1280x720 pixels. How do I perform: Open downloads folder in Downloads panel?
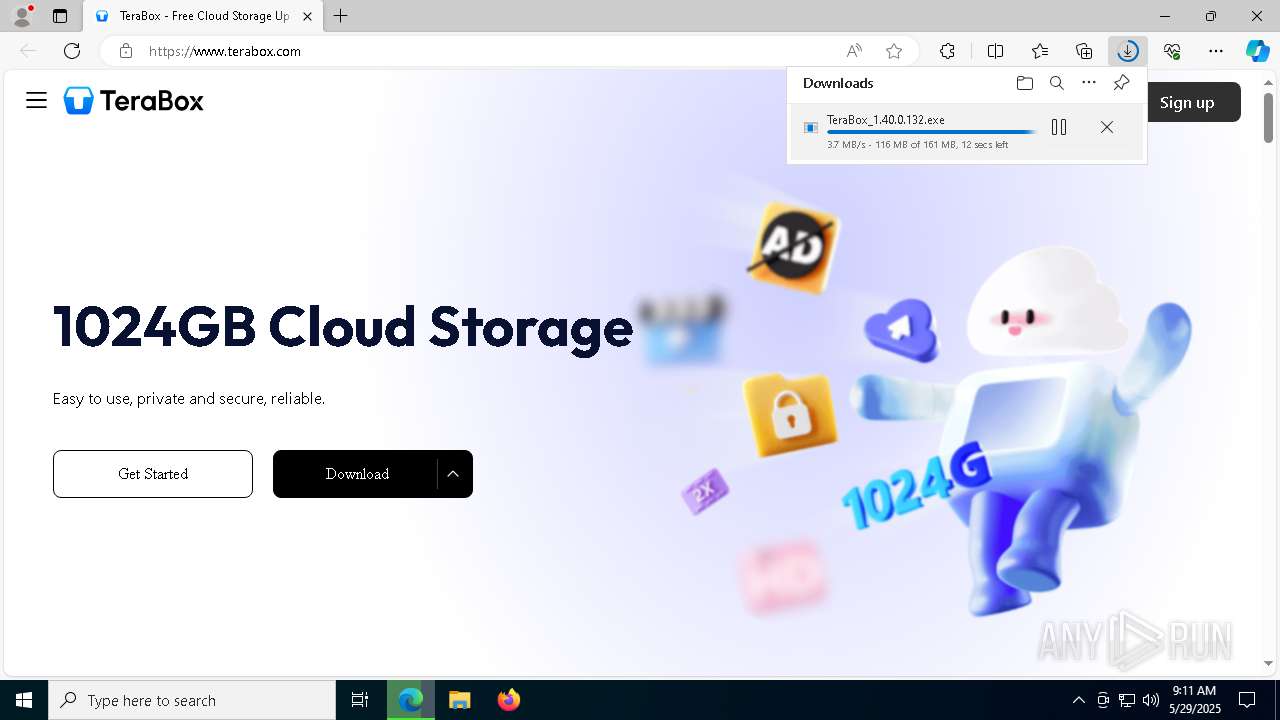click(1024, 83)
